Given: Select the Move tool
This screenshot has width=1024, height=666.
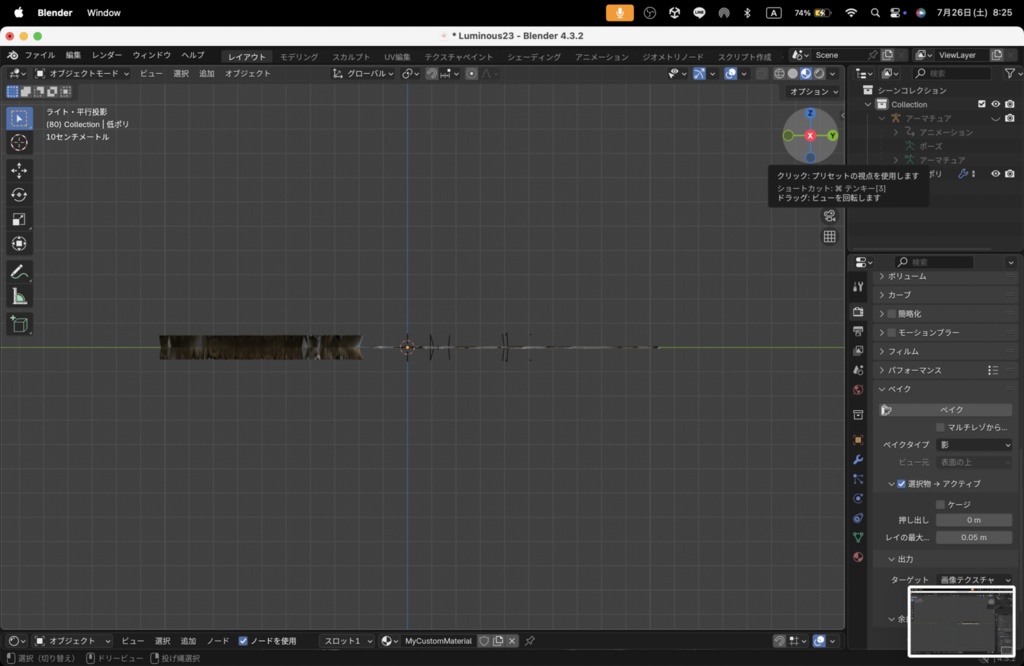Looking at the screenshot, I should 19,170.
